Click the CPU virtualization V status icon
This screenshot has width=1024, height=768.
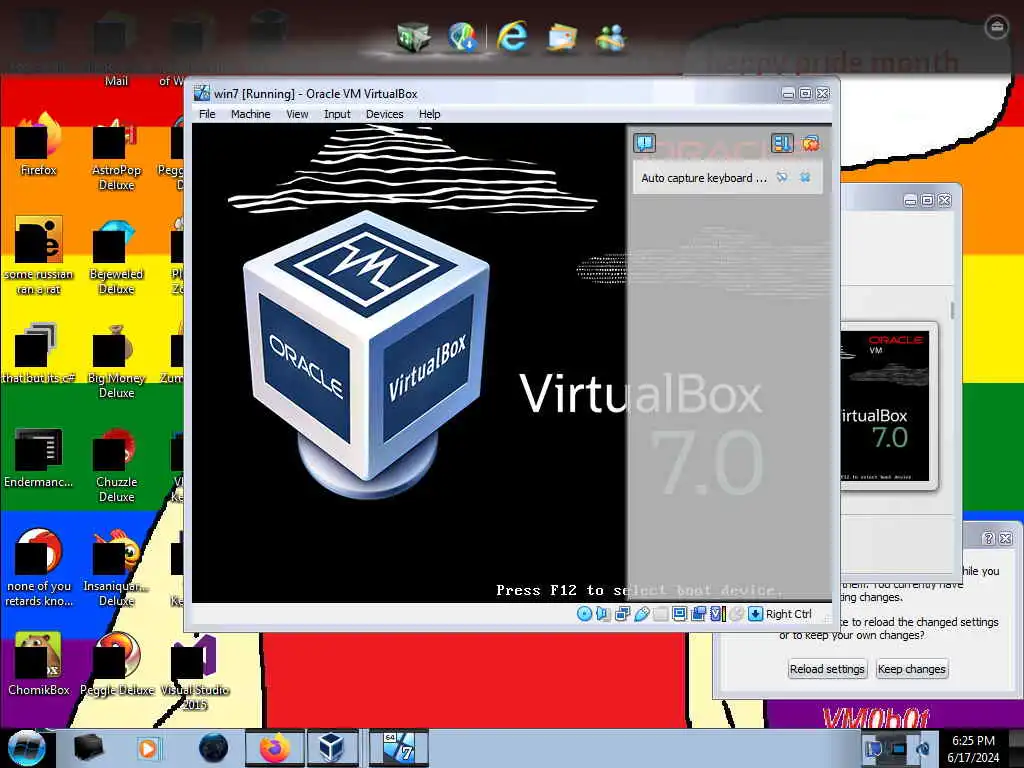717,614
